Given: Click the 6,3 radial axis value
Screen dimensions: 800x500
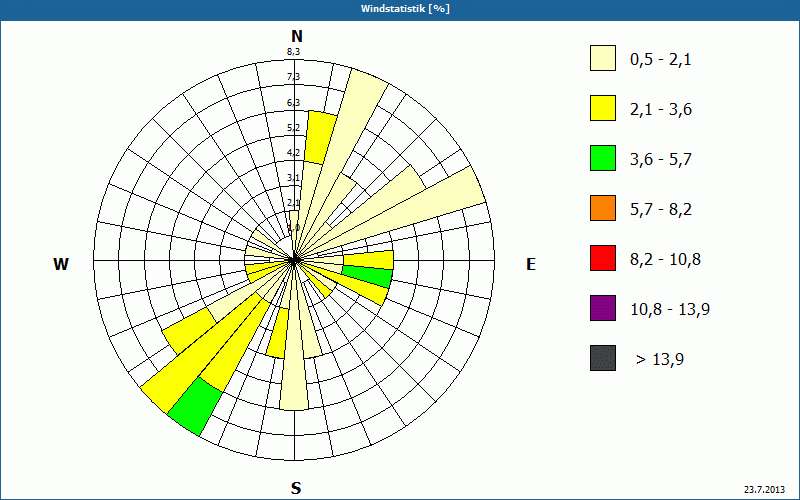Looking at the screenshot, I should point(293,103).
